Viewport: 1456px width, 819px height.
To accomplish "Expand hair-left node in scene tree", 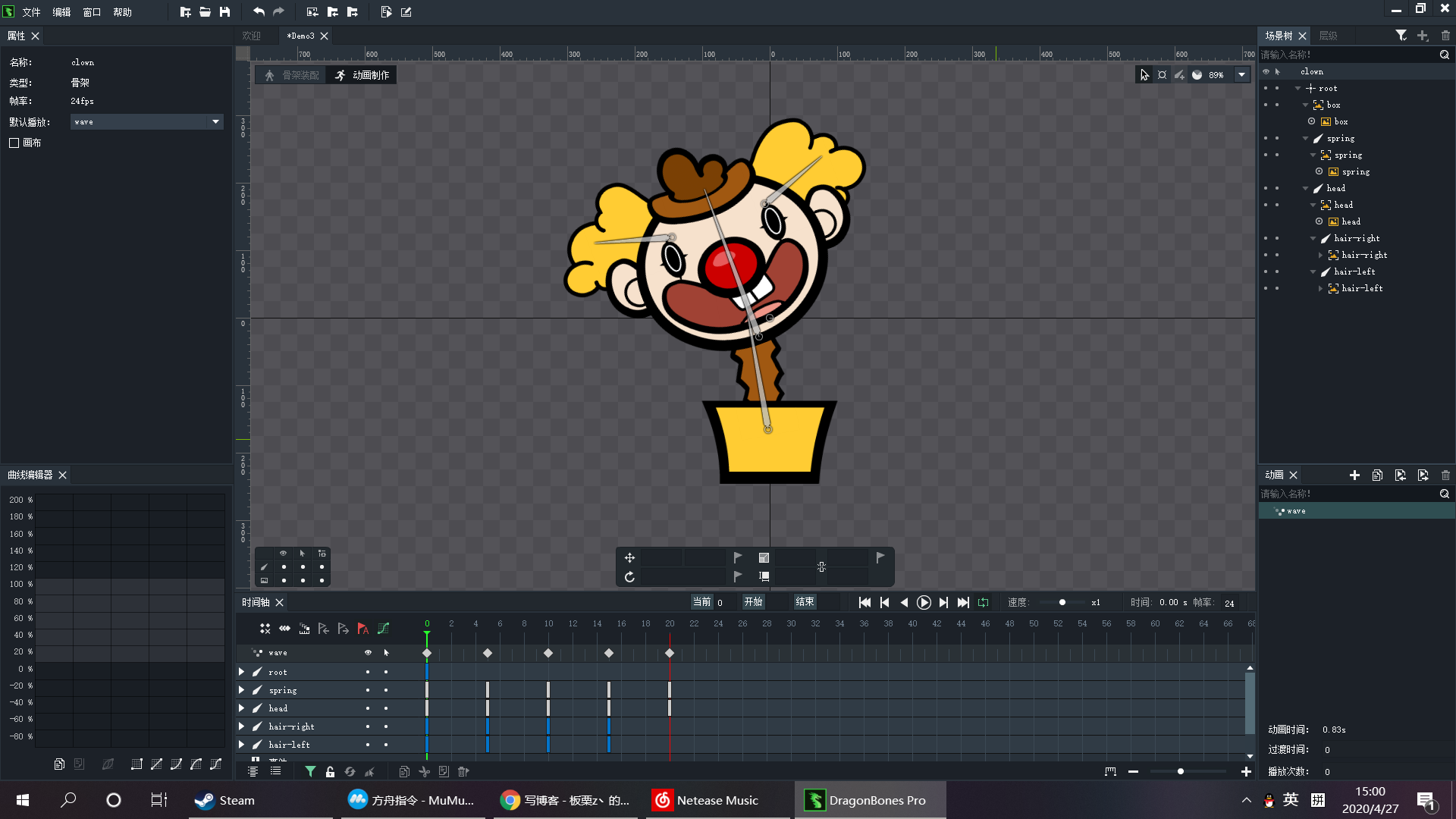I will [x=1320, y=288].
